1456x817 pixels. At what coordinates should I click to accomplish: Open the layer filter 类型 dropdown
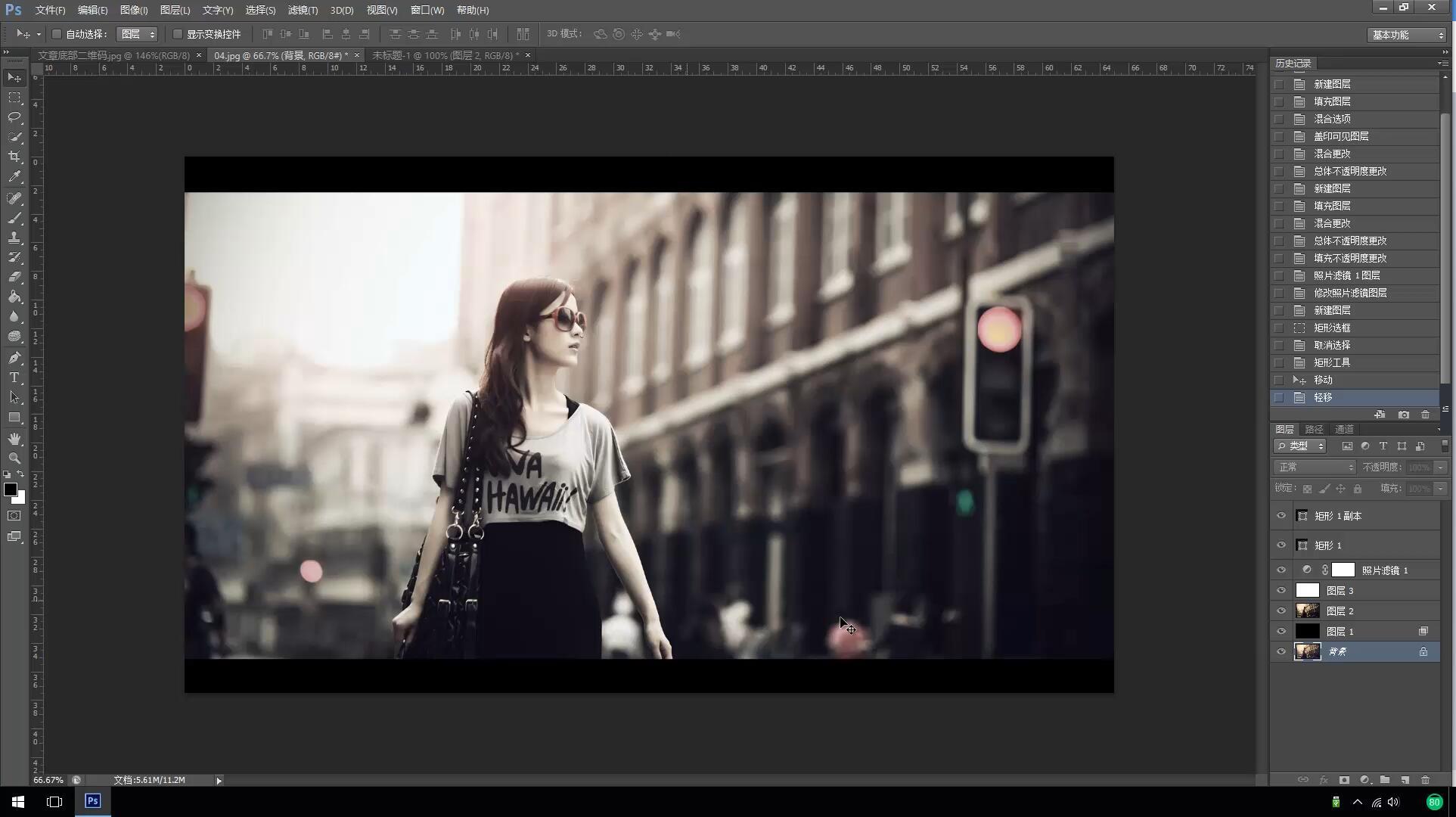(x=1300, y=446)
